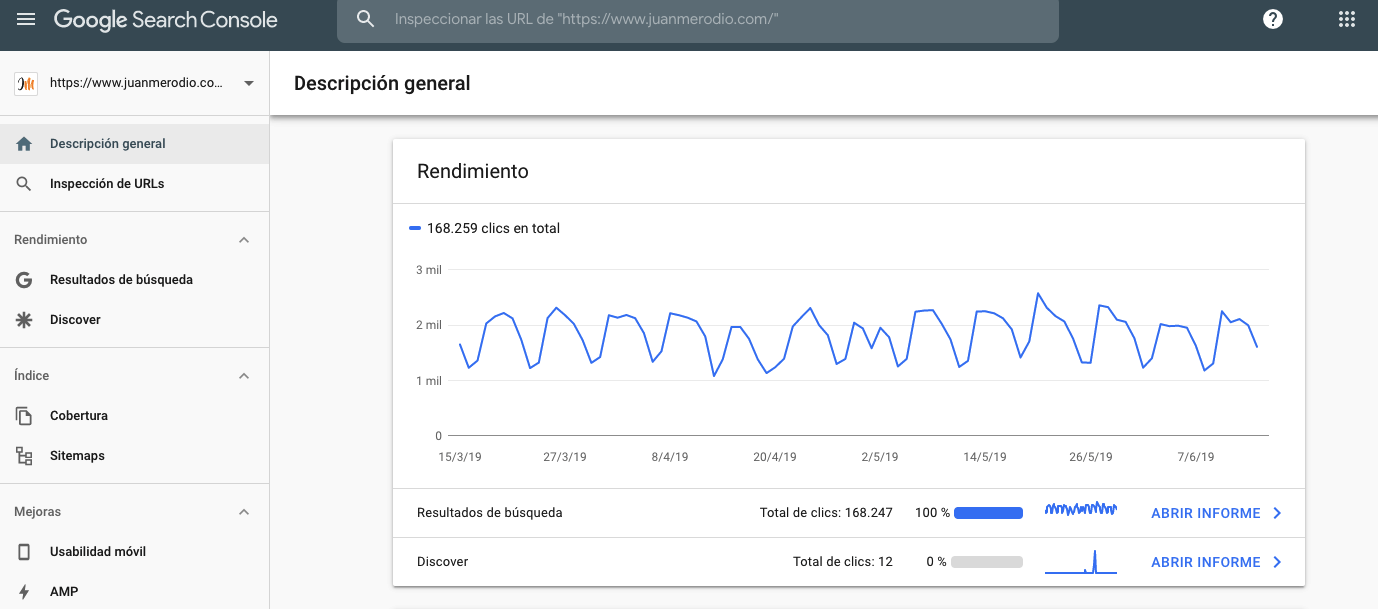Select Descripción general in sidebar
This screenshot has height=609, width=1378.
point(134,144)
